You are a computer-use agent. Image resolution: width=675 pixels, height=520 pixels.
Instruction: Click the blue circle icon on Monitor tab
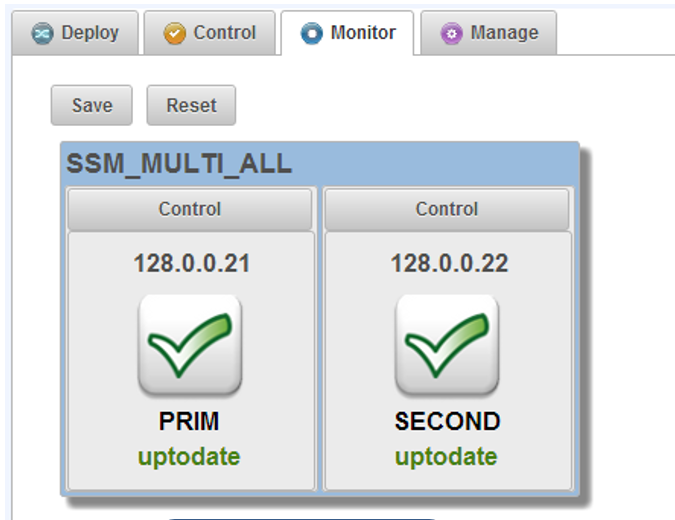312,33
